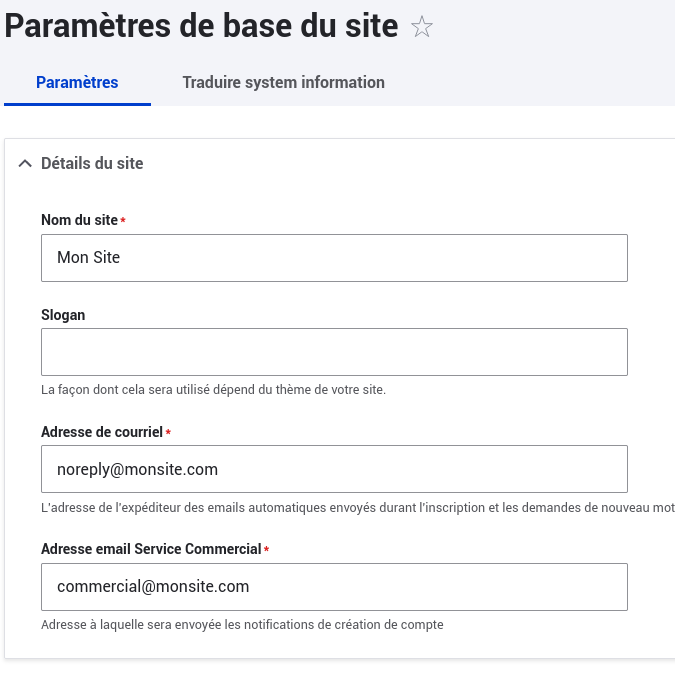Click the notifications de création de compte description
The height and width of the screenshot is (673, 675).
click(x=242, y=625)
